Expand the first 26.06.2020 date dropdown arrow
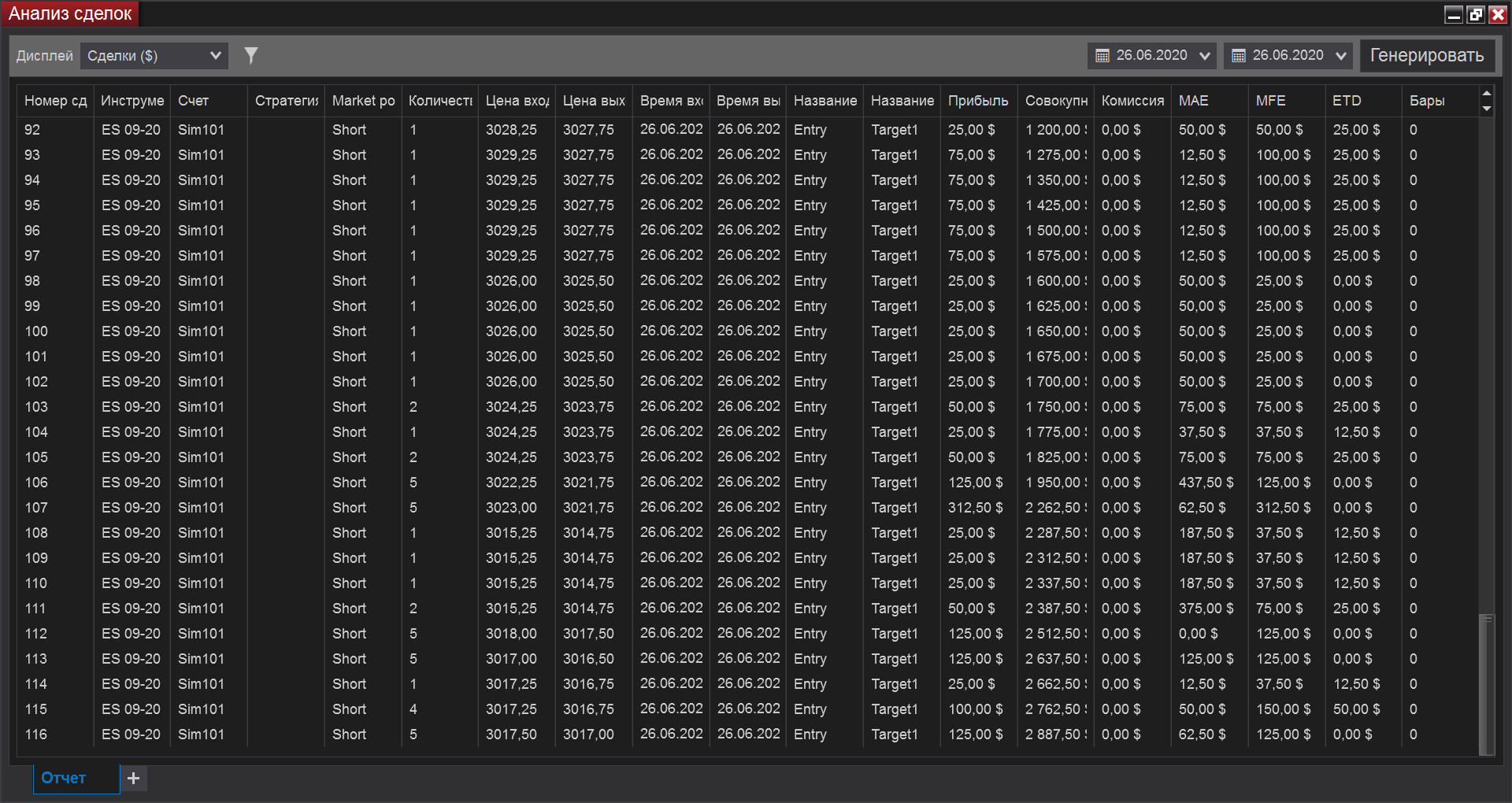The height and width of the screenshot is (803, 1512). [x=1204, y=56]
